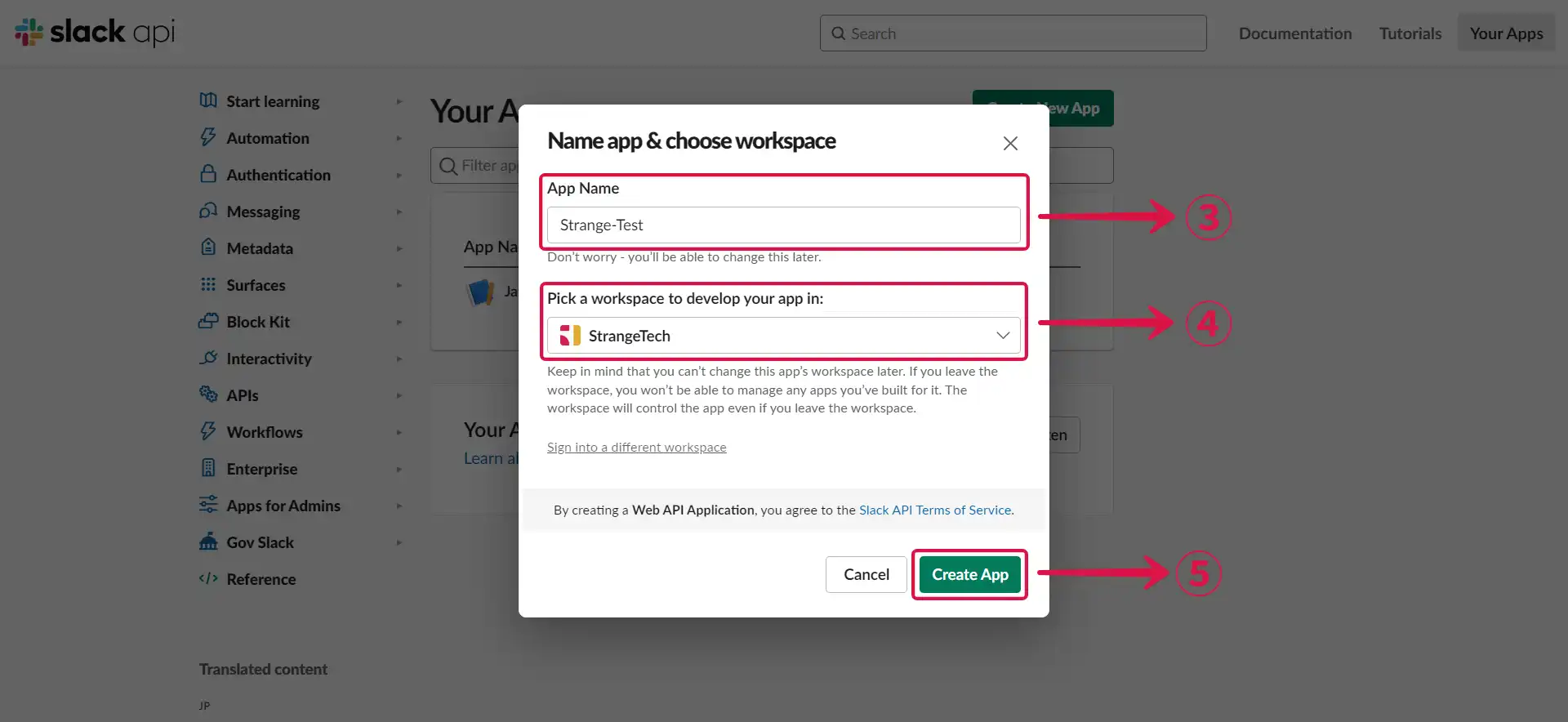Expand the APIs section arrow
Image resolution: width=1568 pixels, height=722 pixels.
click(399, 395)
